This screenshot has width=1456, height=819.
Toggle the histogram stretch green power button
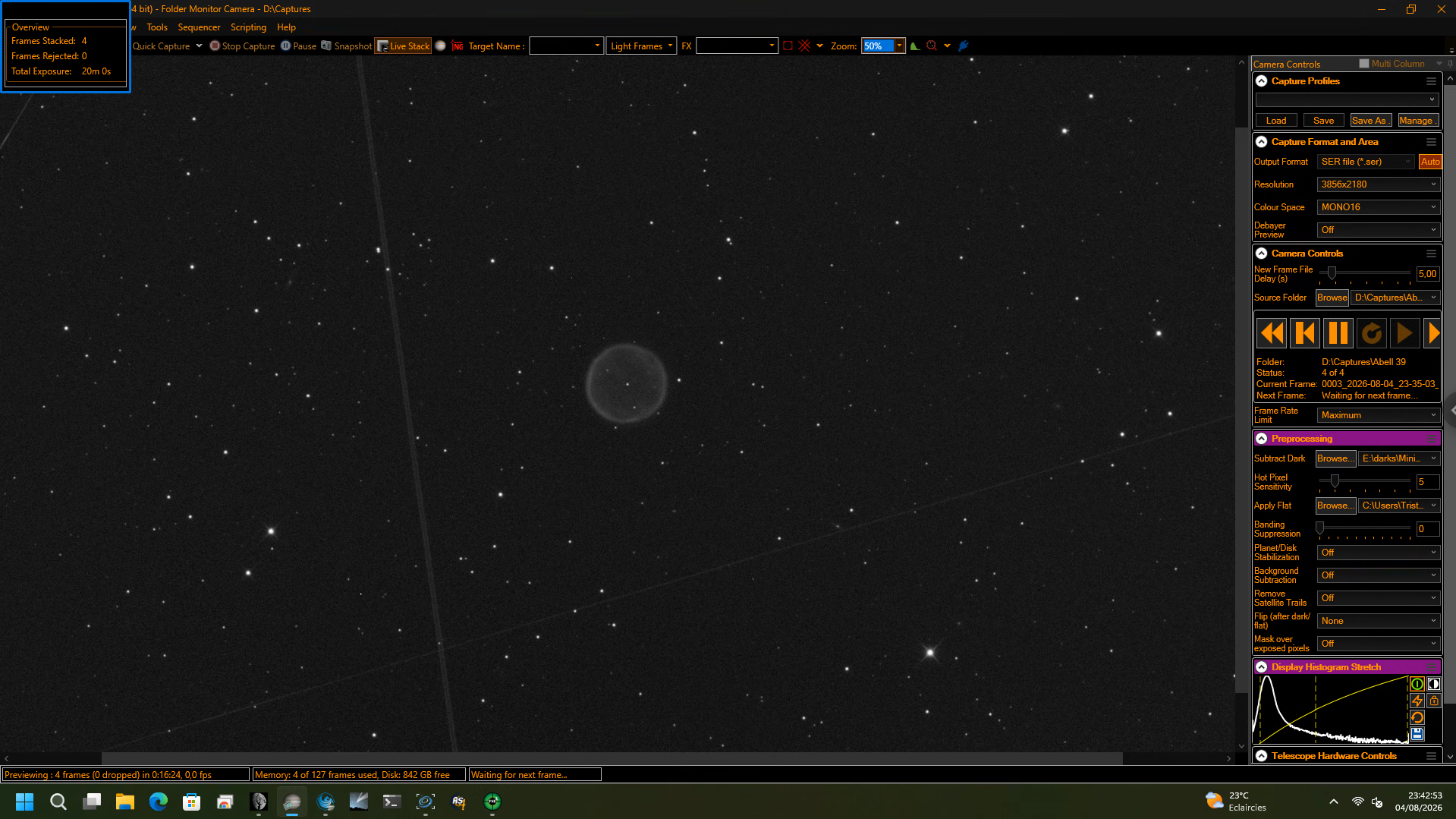[1417, 684]
